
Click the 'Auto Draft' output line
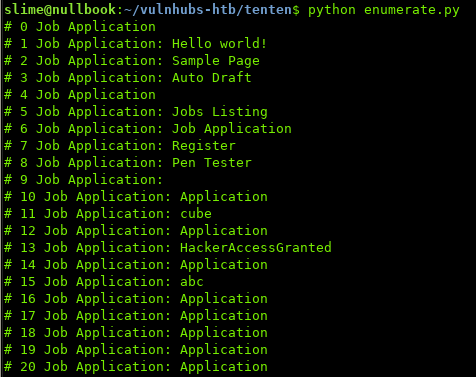[x=128, y=78]
